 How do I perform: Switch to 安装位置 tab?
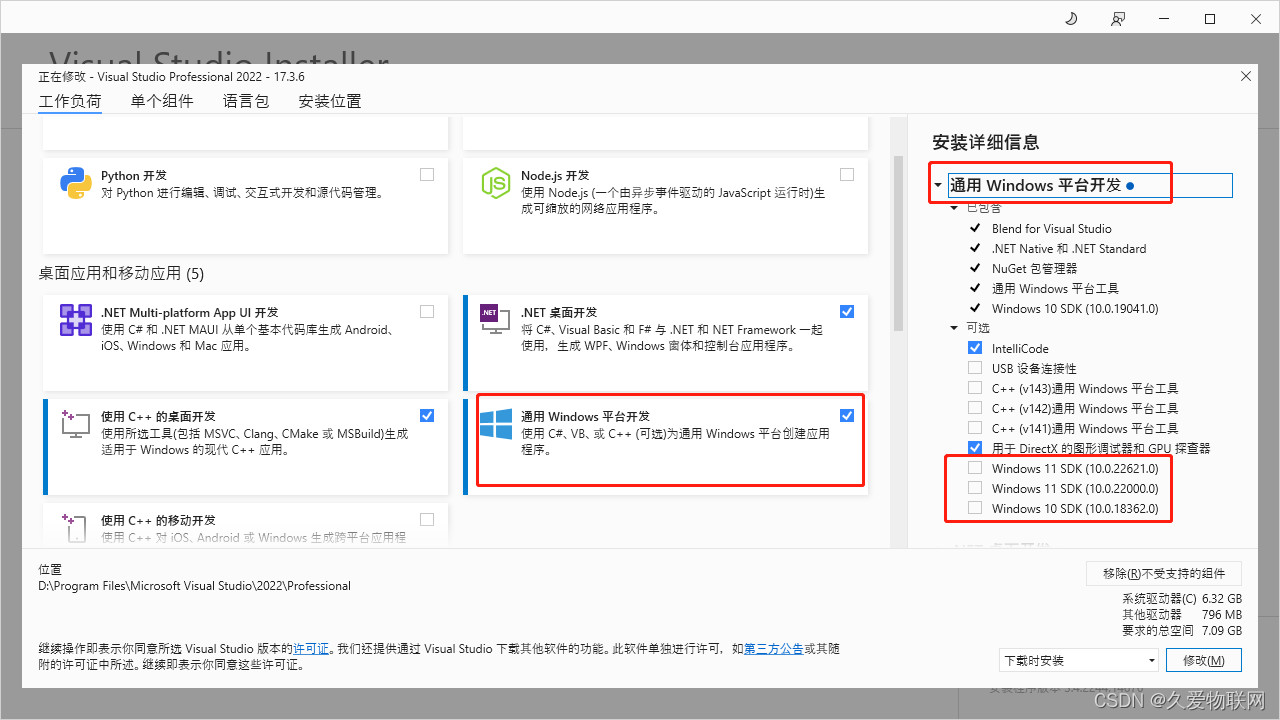click(330, 101)
